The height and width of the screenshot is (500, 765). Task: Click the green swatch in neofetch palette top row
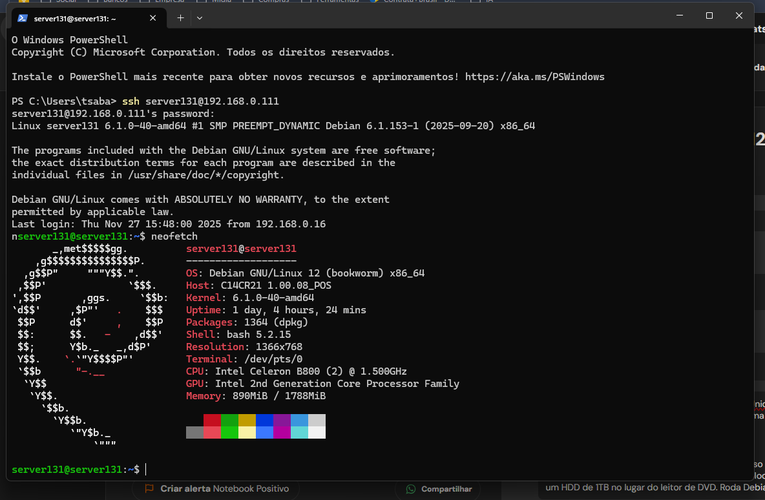click(x=230, y=420)
